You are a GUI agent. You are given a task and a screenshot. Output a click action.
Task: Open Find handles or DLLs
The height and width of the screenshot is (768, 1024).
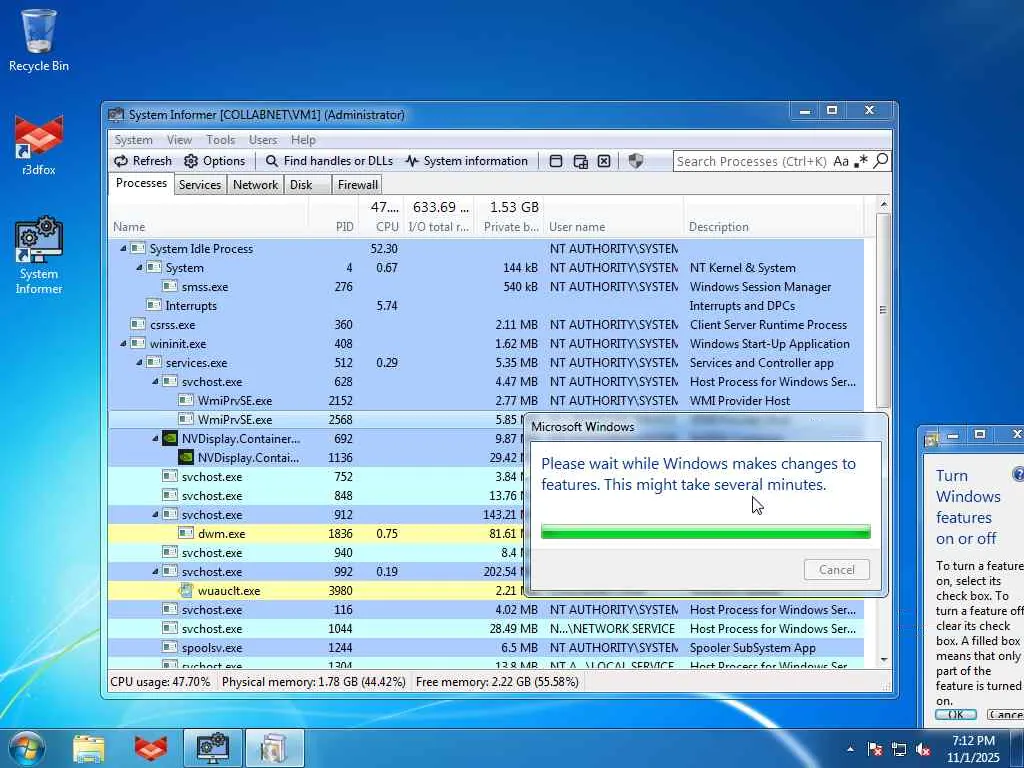(329, 161)
